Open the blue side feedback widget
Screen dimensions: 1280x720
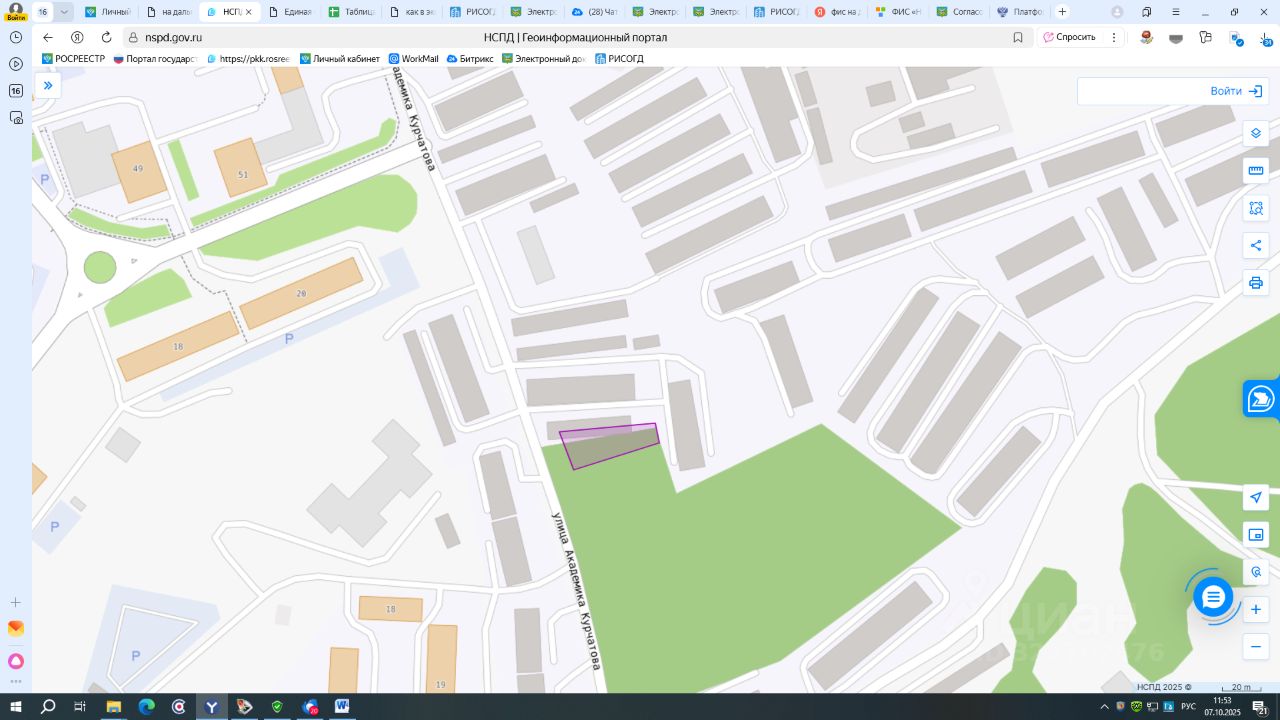coord(1261,398)
